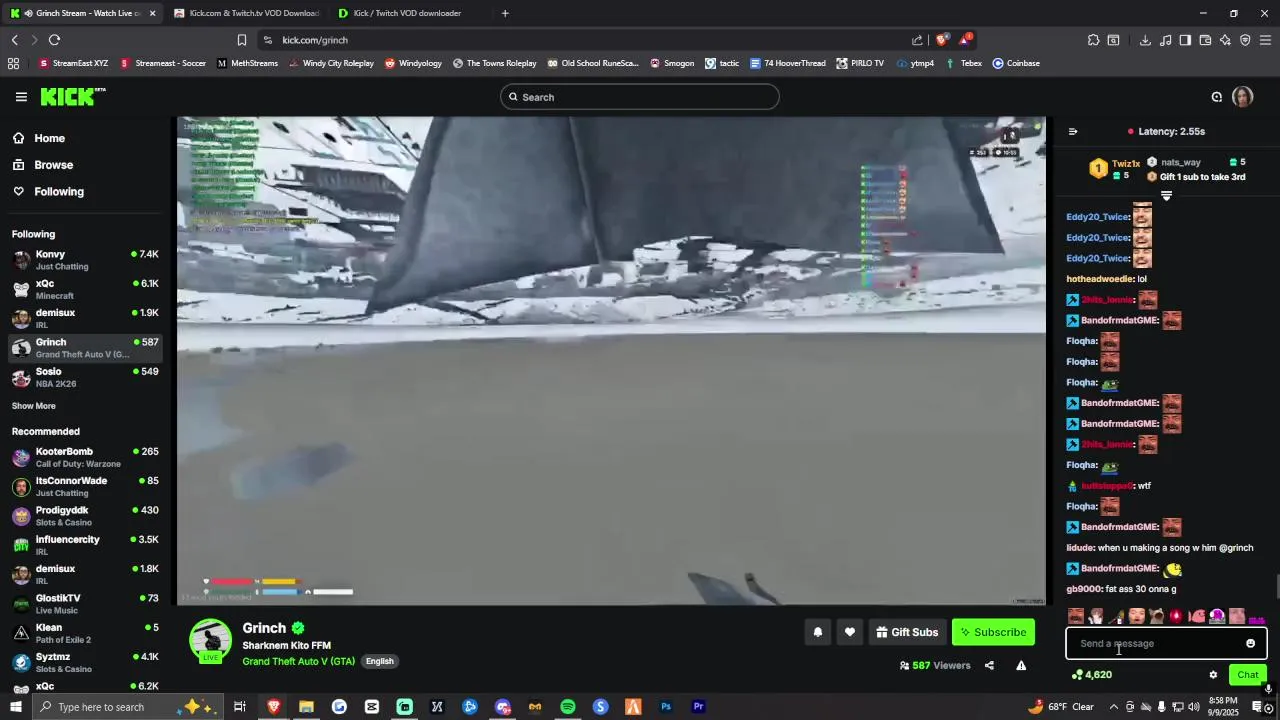This screenshot has width=1280, height=720.
Task: Open the Coinbase bookmark
Action: [x=1016, y=63]
